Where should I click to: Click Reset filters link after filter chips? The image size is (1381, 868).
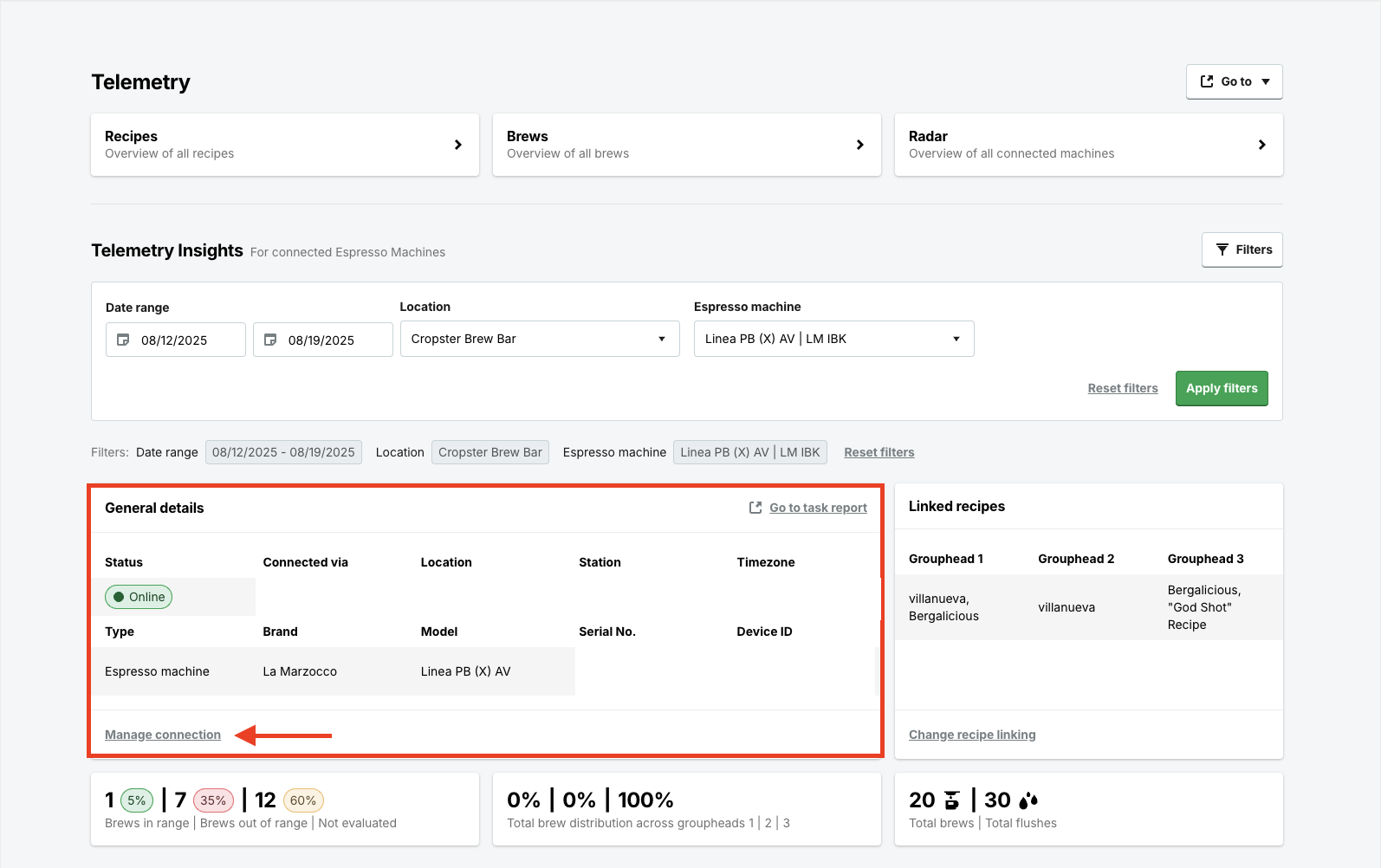pos(879,452)
